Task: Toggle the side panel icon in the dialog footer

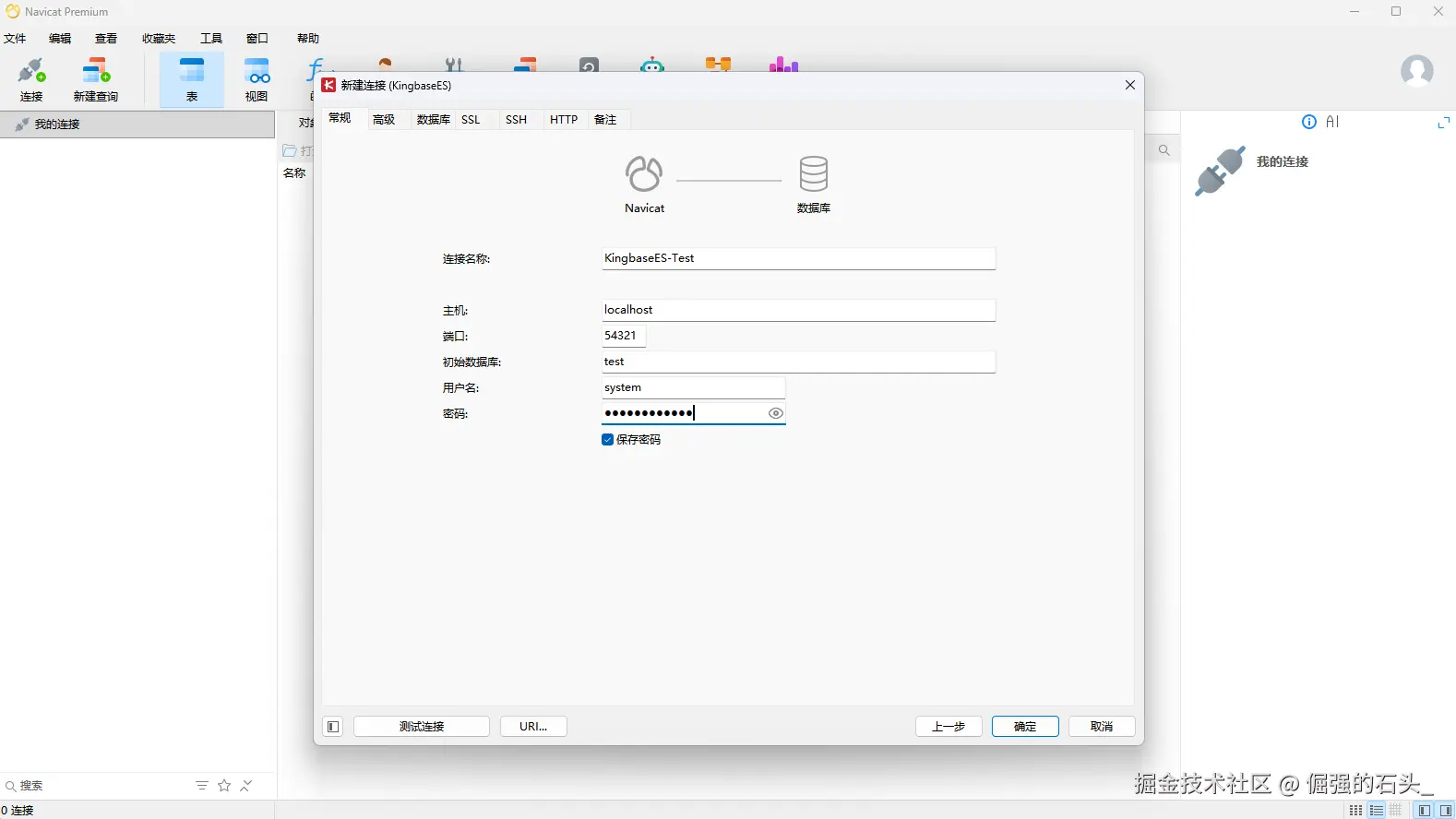Action: pos(333,727)
